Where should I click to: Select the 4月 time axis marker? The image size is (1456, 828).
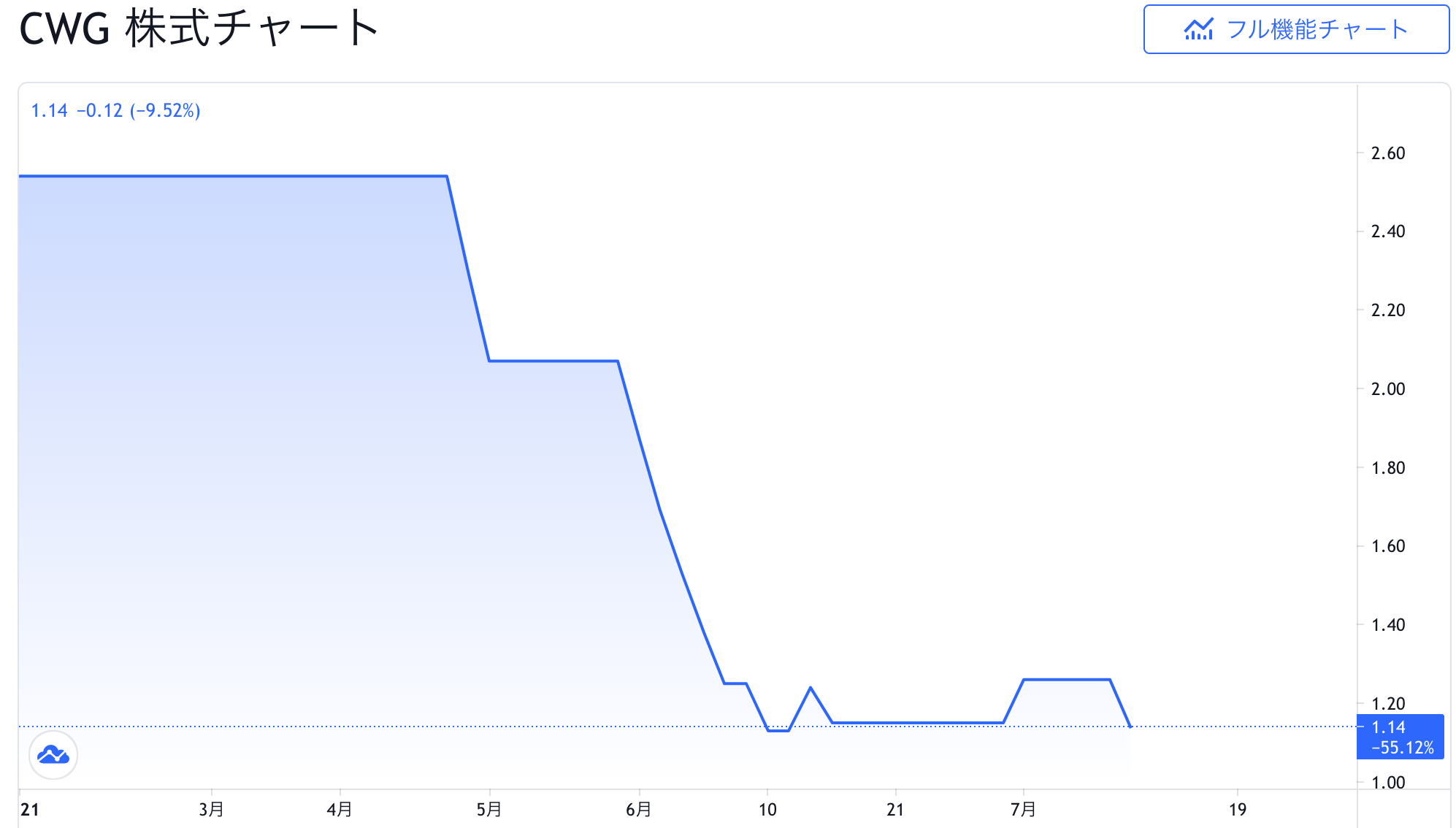340,809
